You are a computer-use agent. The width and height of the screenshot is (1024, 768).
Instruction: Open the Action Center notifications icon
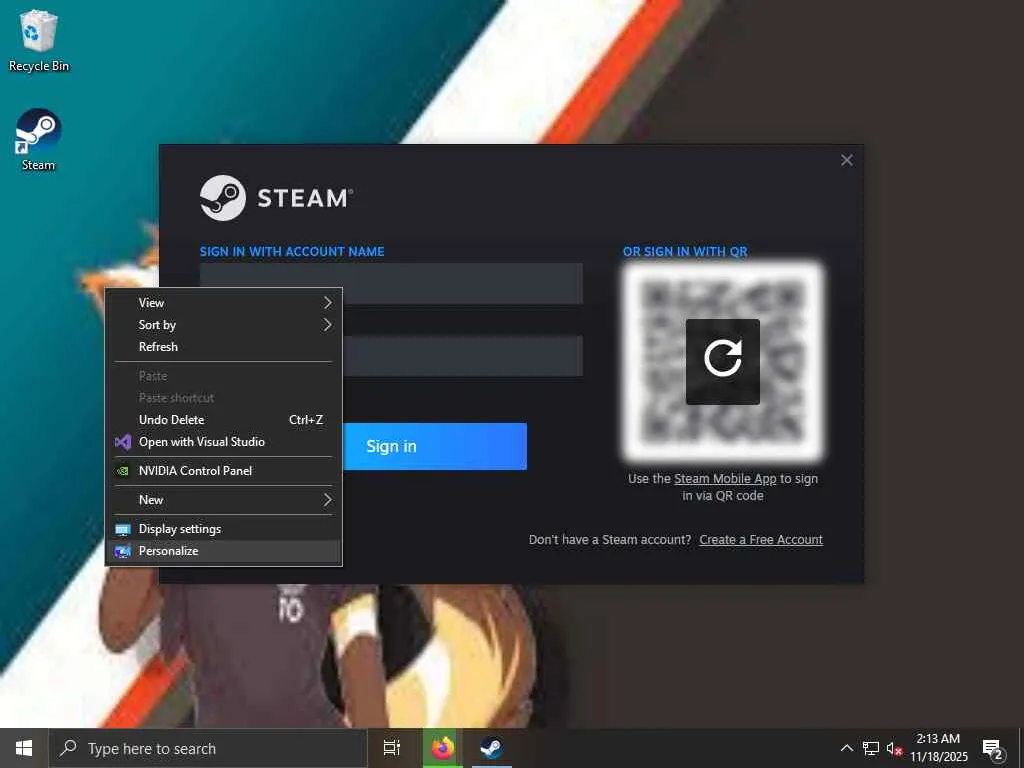point(993,749)
